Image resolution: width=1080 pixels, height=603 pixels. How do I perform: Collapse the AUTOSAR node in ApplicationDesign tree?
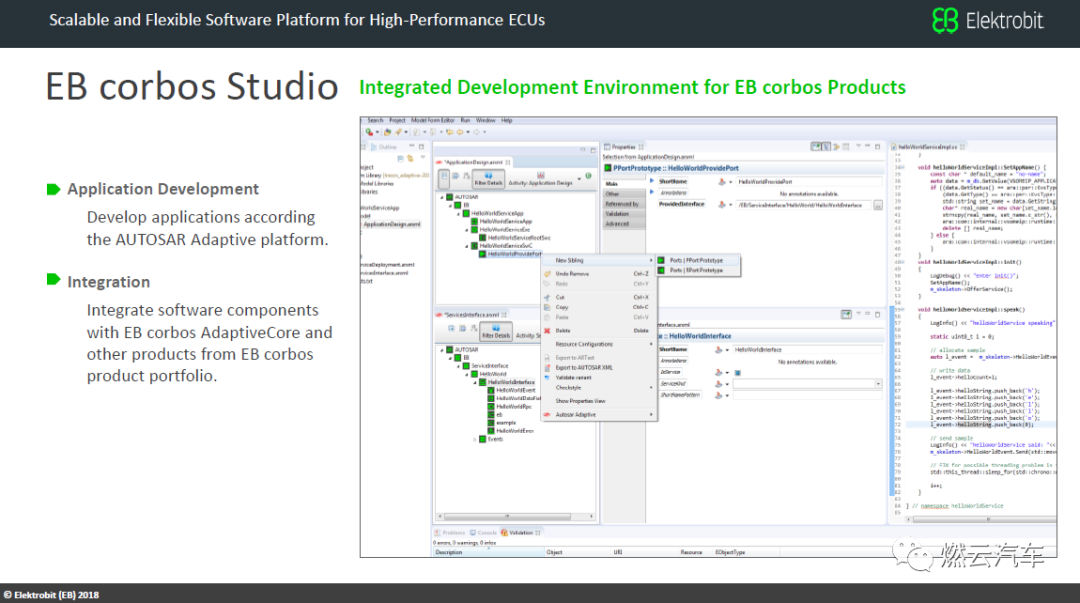point(442,197)
